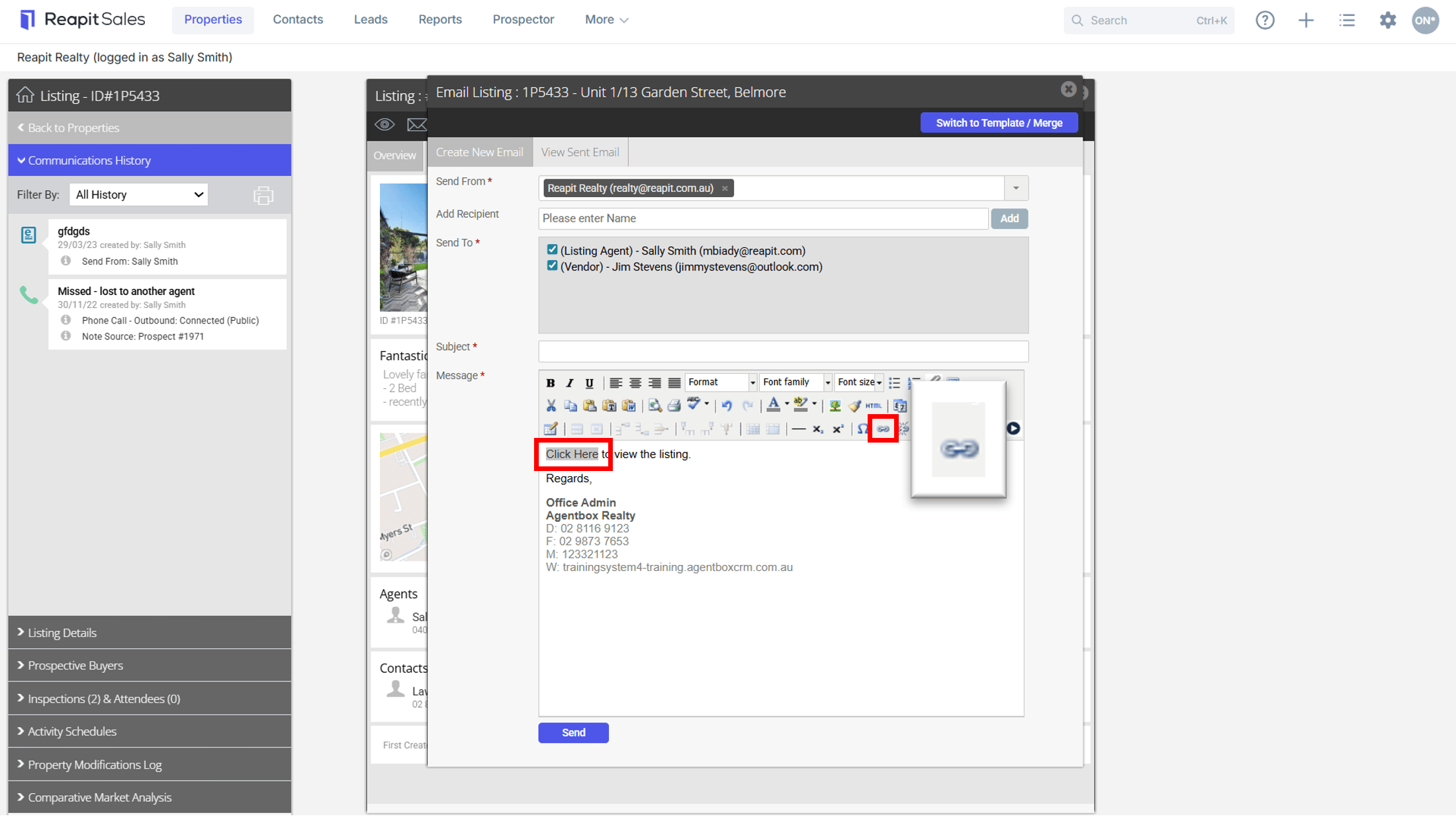Insert special character with the omega icon
The height and width of the screenshot is (819, 1456).
pos(862,429)
